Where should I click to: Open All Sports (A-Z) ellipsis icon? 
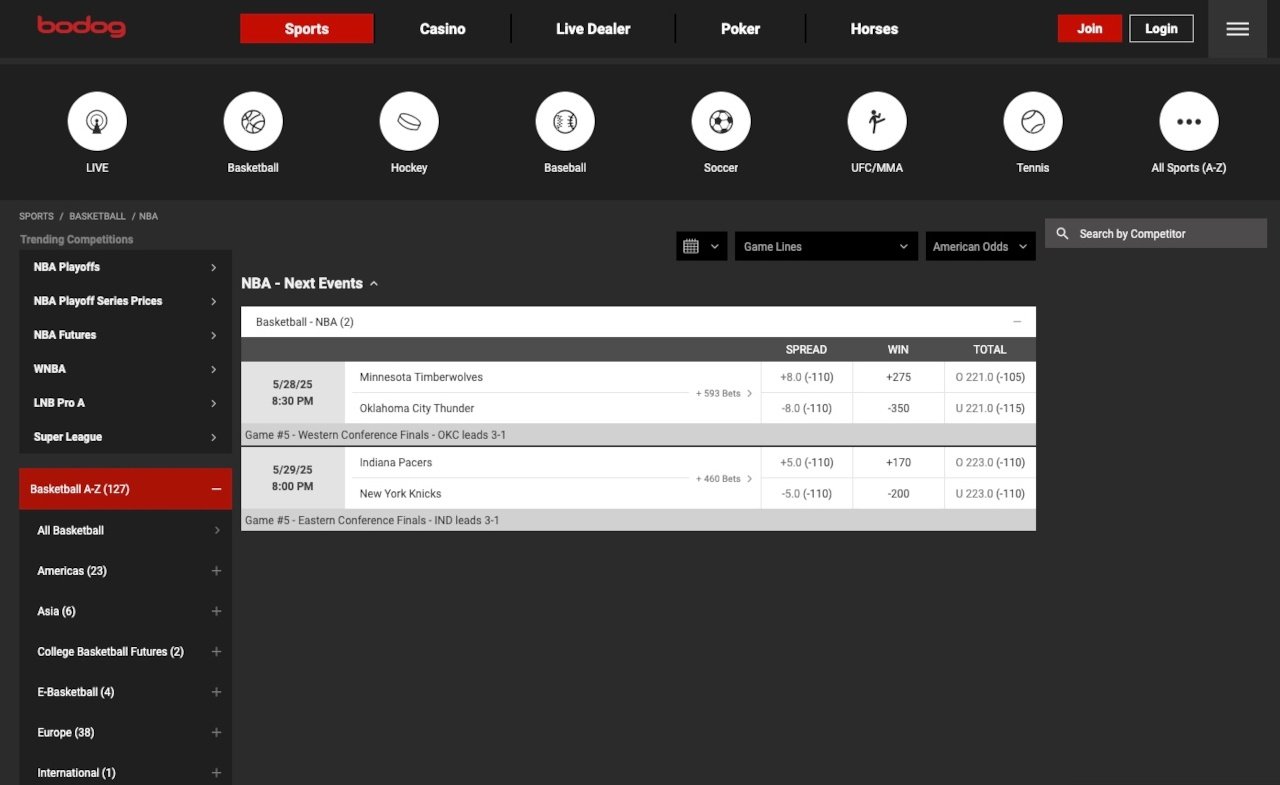1189,121
